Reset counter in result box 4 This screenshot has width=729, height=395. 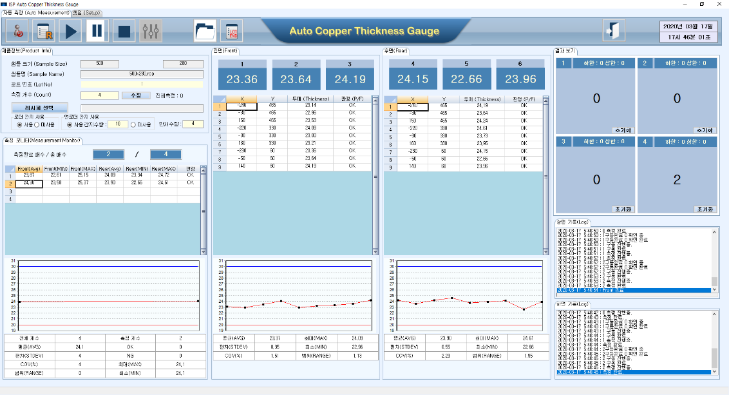click(705, 209)
